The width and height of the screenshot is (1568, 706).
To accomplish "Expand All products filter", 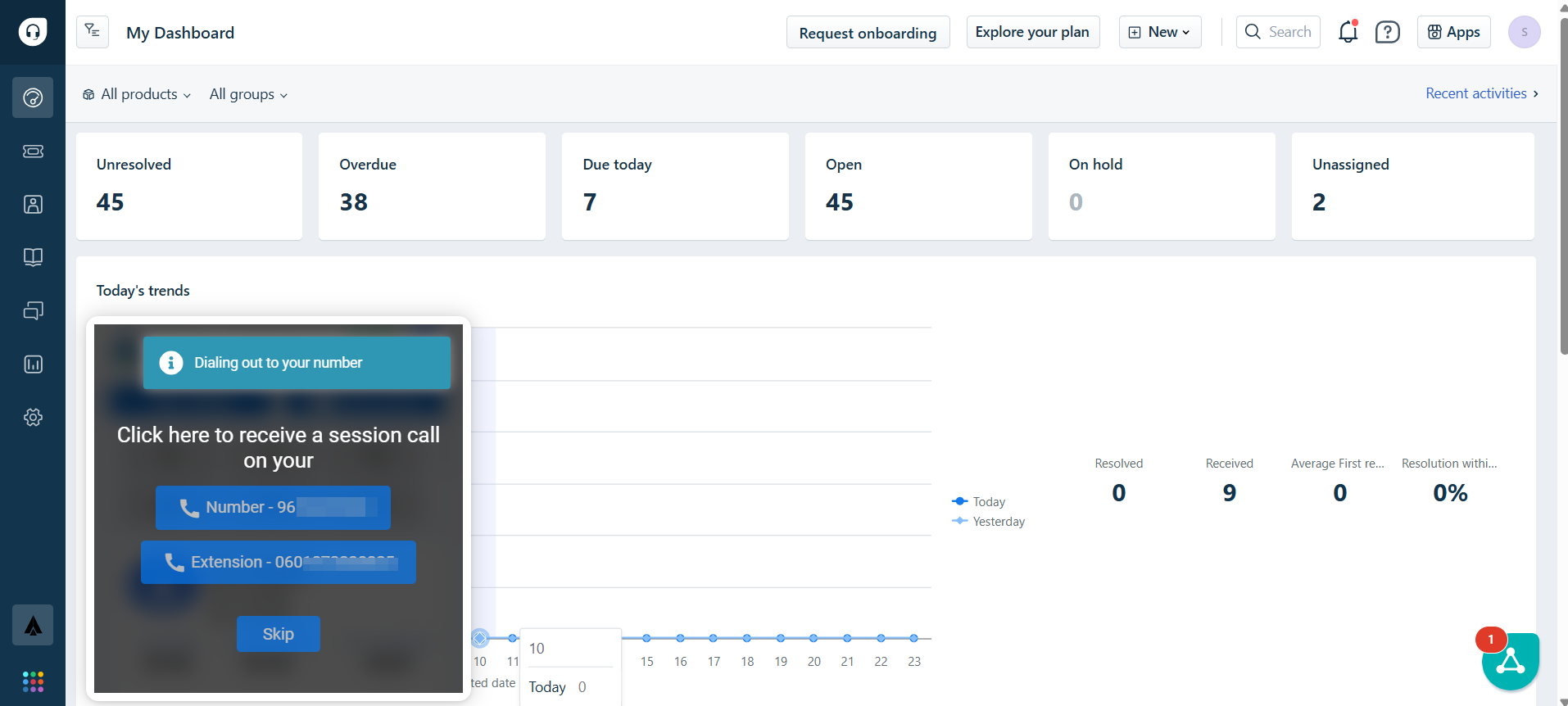I will pos(137,94).
